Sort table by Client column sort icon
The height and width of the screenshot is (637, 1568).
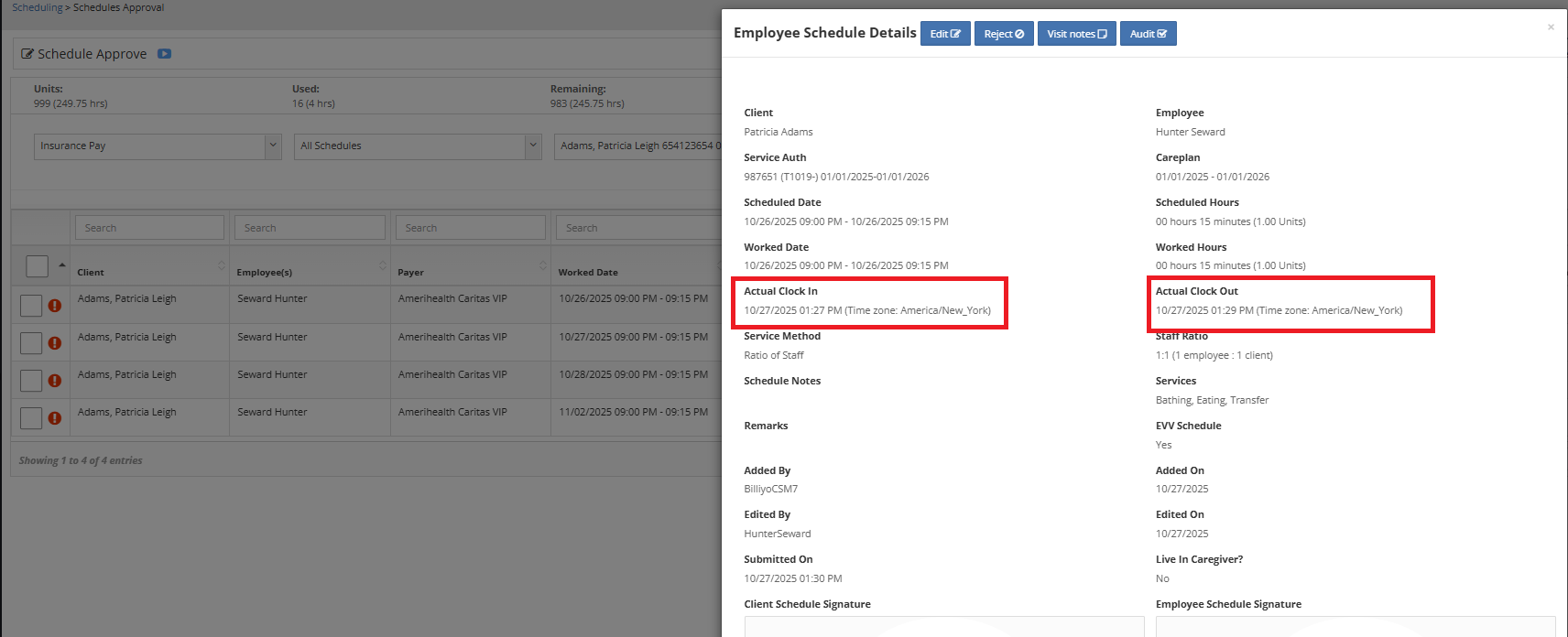pos(221,265)
